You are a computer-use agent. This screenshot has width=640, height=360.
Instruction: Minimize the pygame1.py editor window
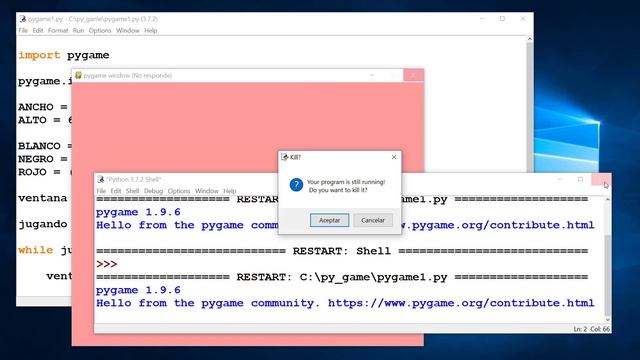pos(482,19)
